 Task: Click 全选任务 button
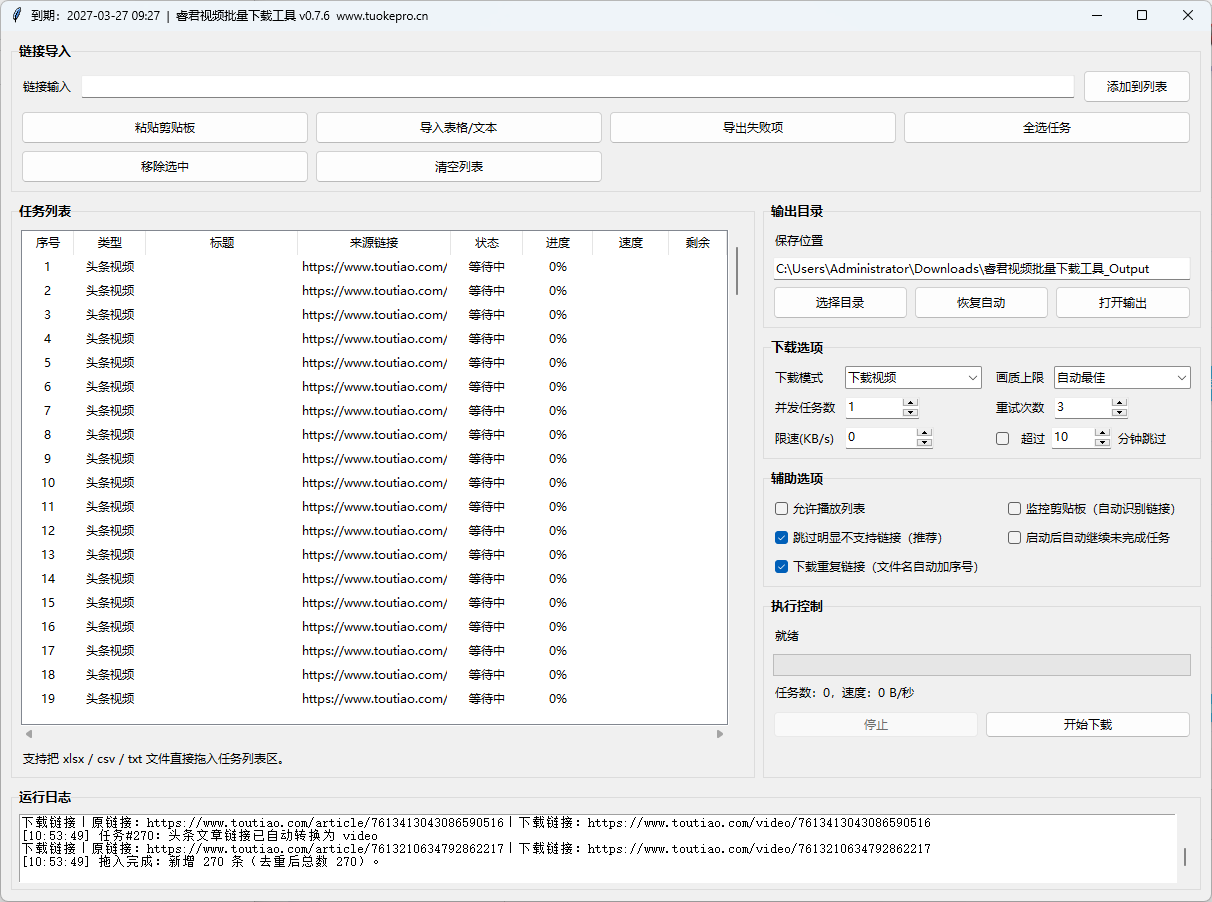pyautogui.click(x=1047, y=128)
